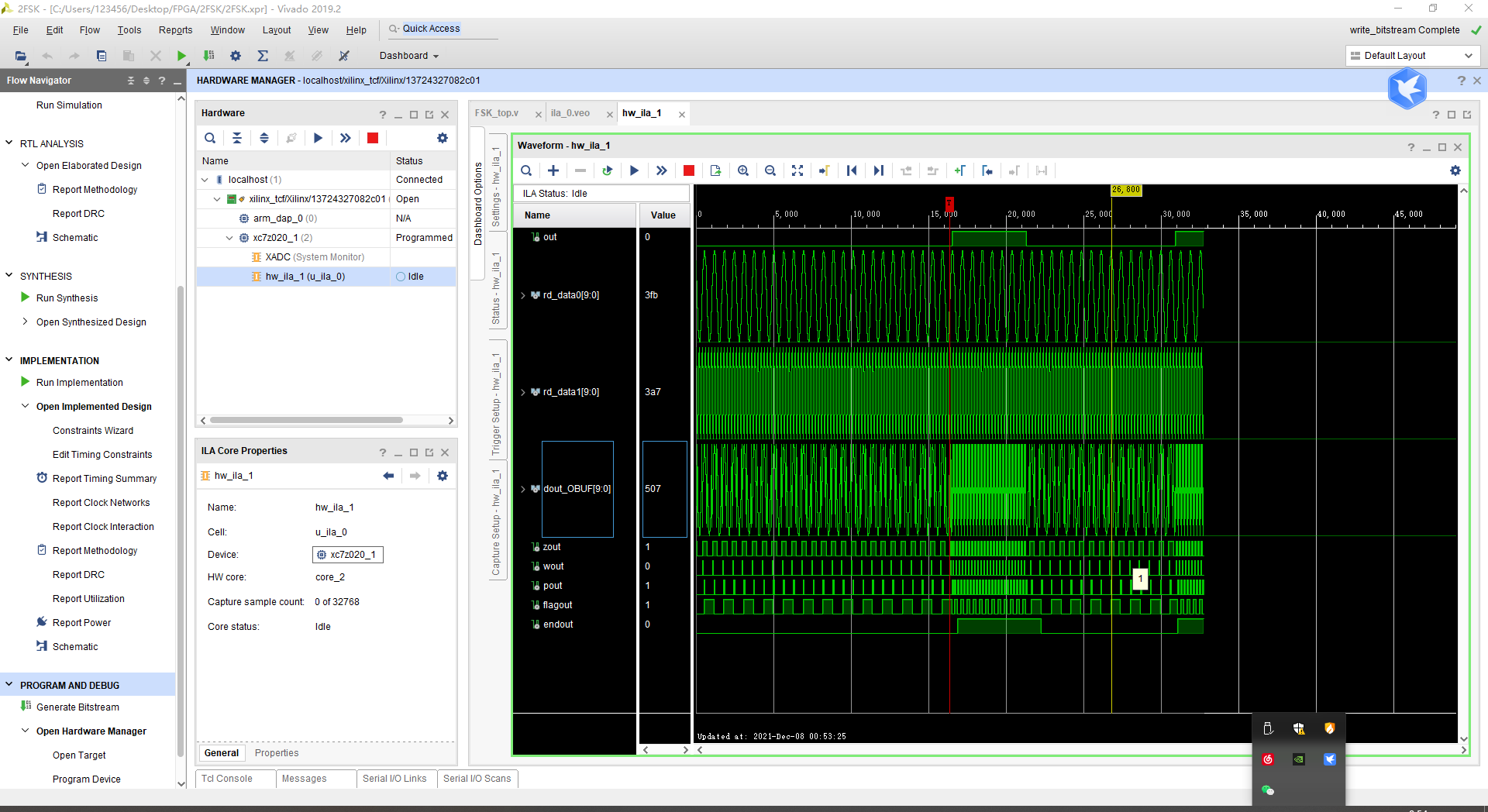Toggle the Settings - hw_ila_1 side tab
1488x812 pixels.
coord(496,188)
